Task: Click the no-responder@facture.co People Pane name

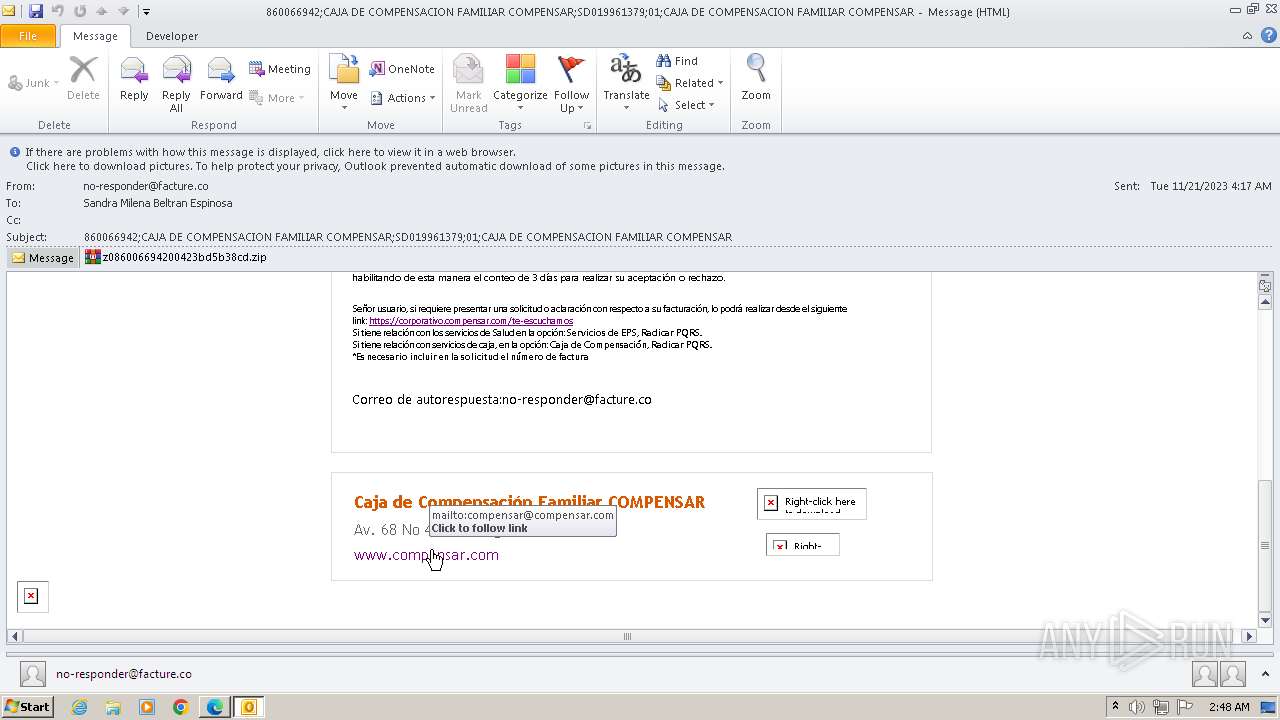Action: tap(124, 674)
